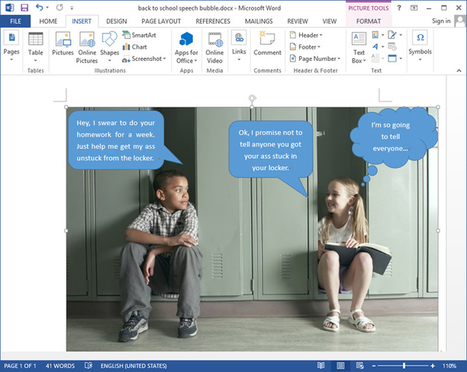Select the 'Hey, I swear' speech bubble

(x=116, y=140)
